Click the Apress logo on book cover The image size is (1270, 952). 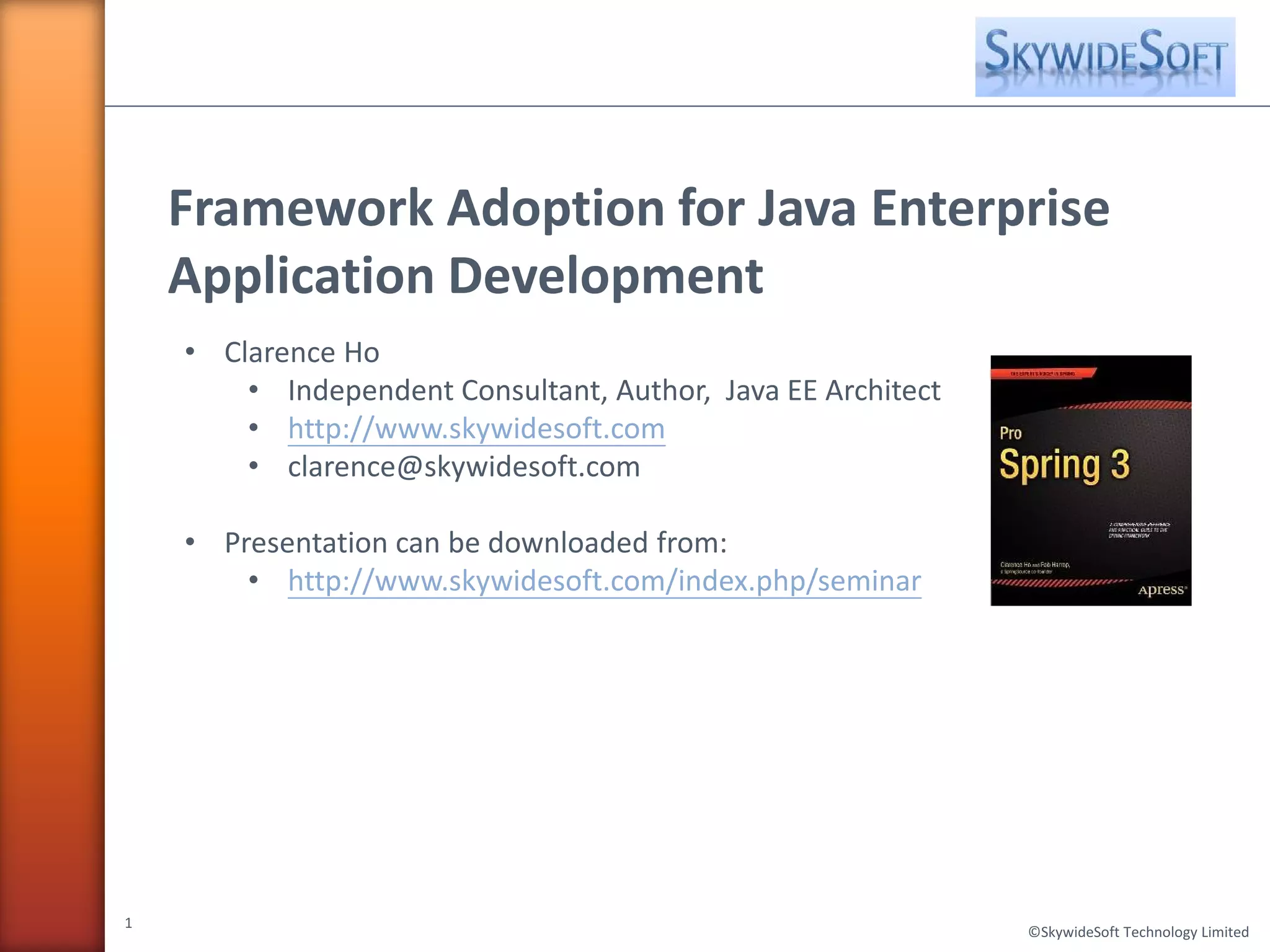pos(1161,589)
